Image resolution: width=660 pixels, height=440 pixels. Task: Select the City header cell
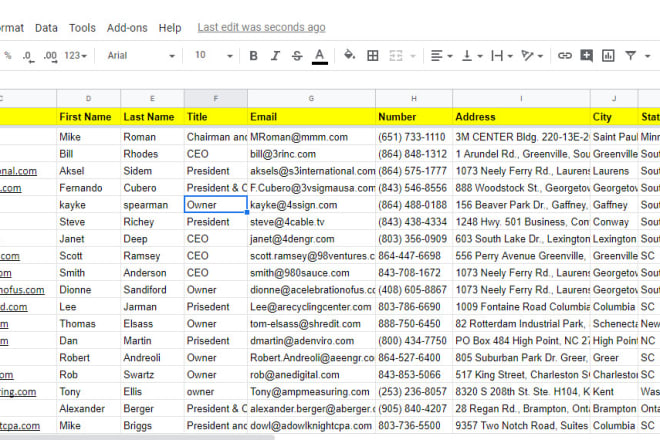[x=614, y=117]
